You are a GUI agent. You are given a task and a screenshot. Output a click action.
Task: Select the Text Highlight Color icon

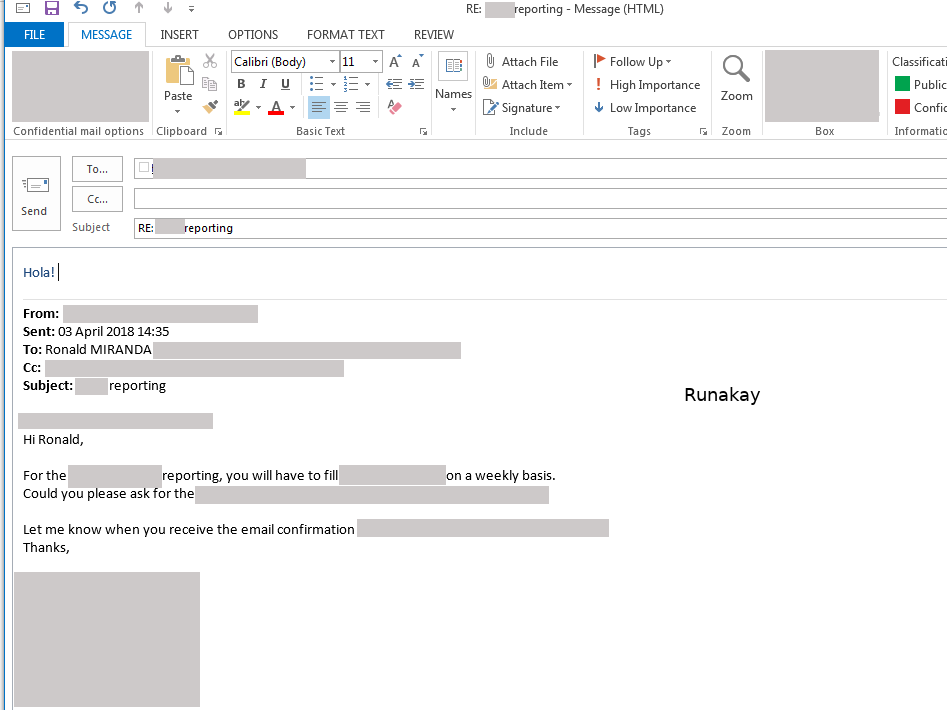[240, 107]
